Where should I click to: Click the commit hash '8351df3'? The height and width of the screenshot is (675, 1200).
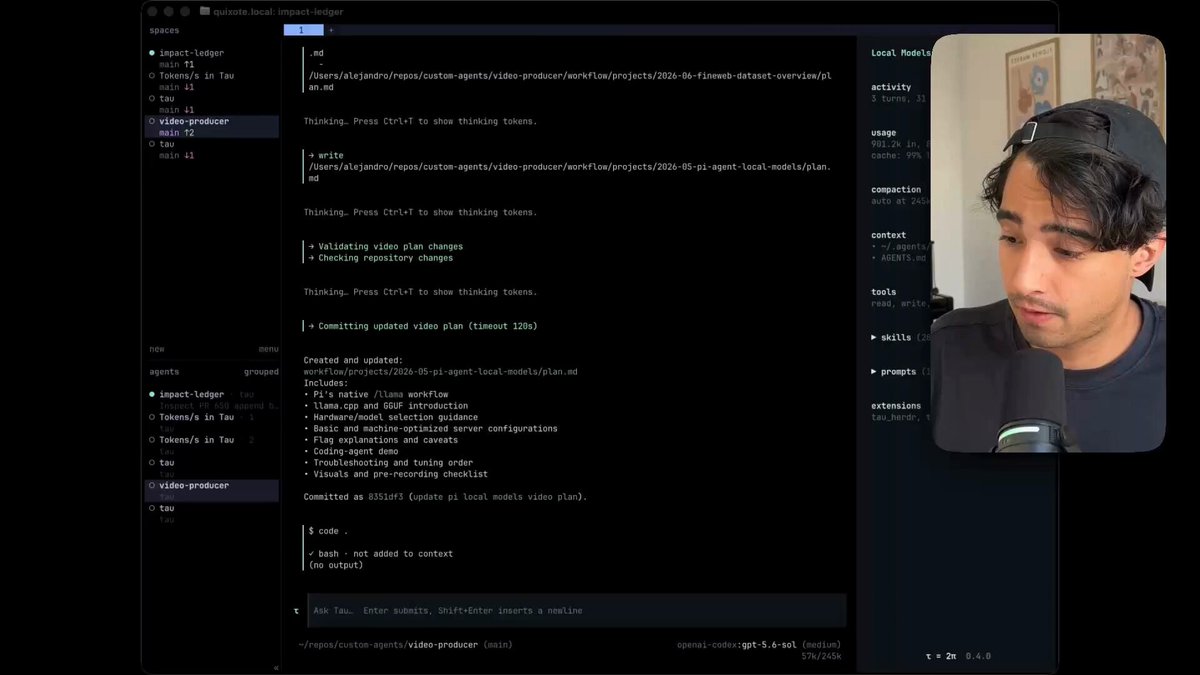pyautogui.click(x=386, y=497)
